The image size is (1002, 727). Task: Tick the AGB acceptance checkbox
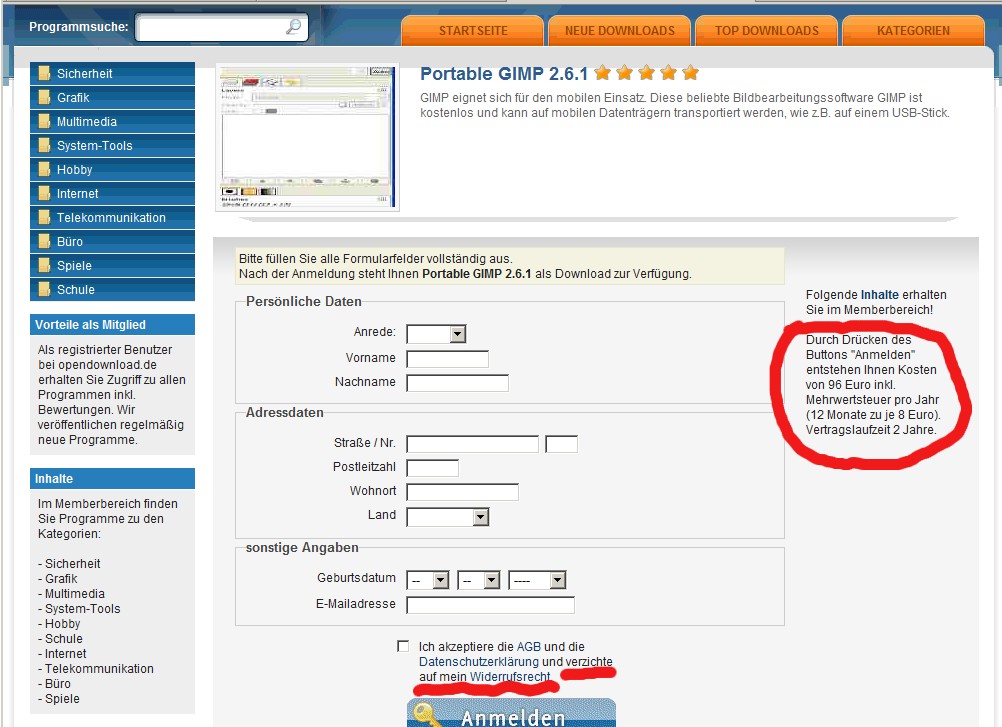click(403, 647)
